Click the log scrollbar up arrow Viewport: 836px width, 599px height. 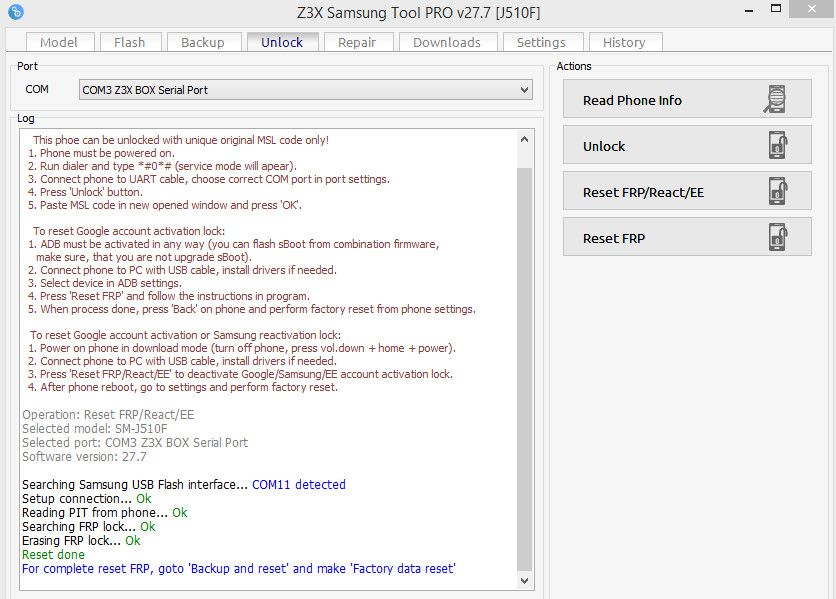click(x=525, y=139)
